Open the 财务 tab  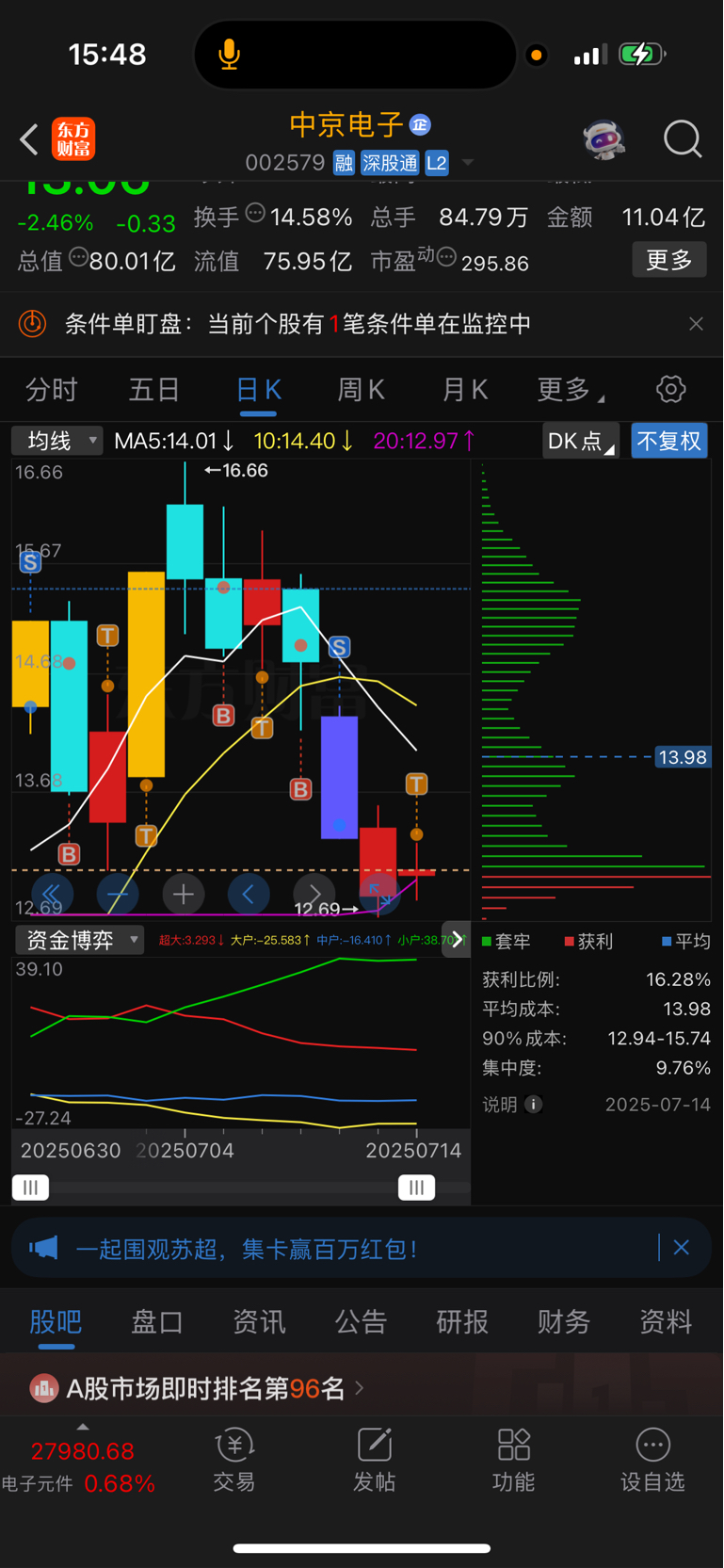click(x=564, y=1321)
